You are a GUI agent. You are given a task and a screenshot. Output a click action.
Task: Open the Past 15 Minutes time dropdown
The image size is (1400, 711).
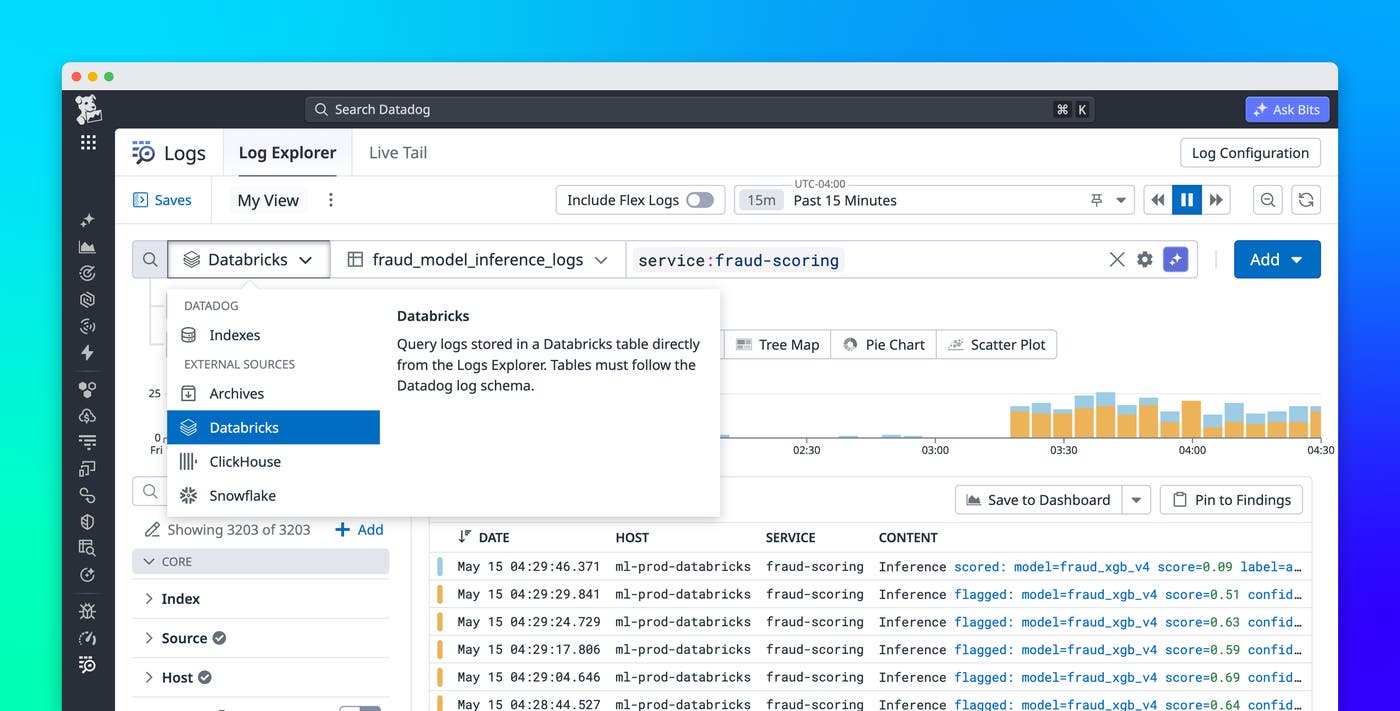click(x=934, y=200)
